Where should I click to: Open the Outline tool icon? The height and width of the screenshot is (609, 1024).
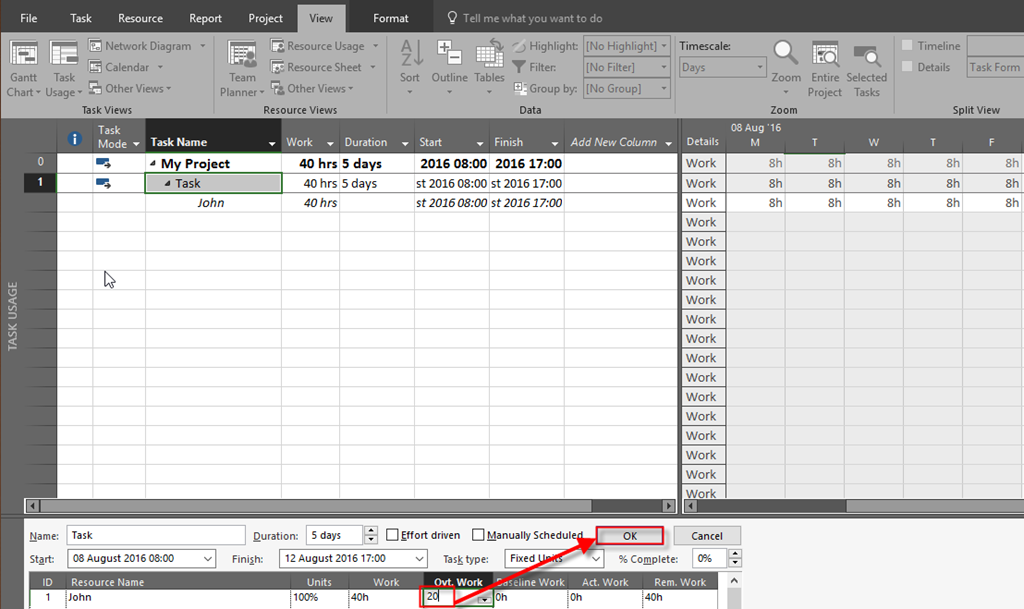[x=450, y=56]
